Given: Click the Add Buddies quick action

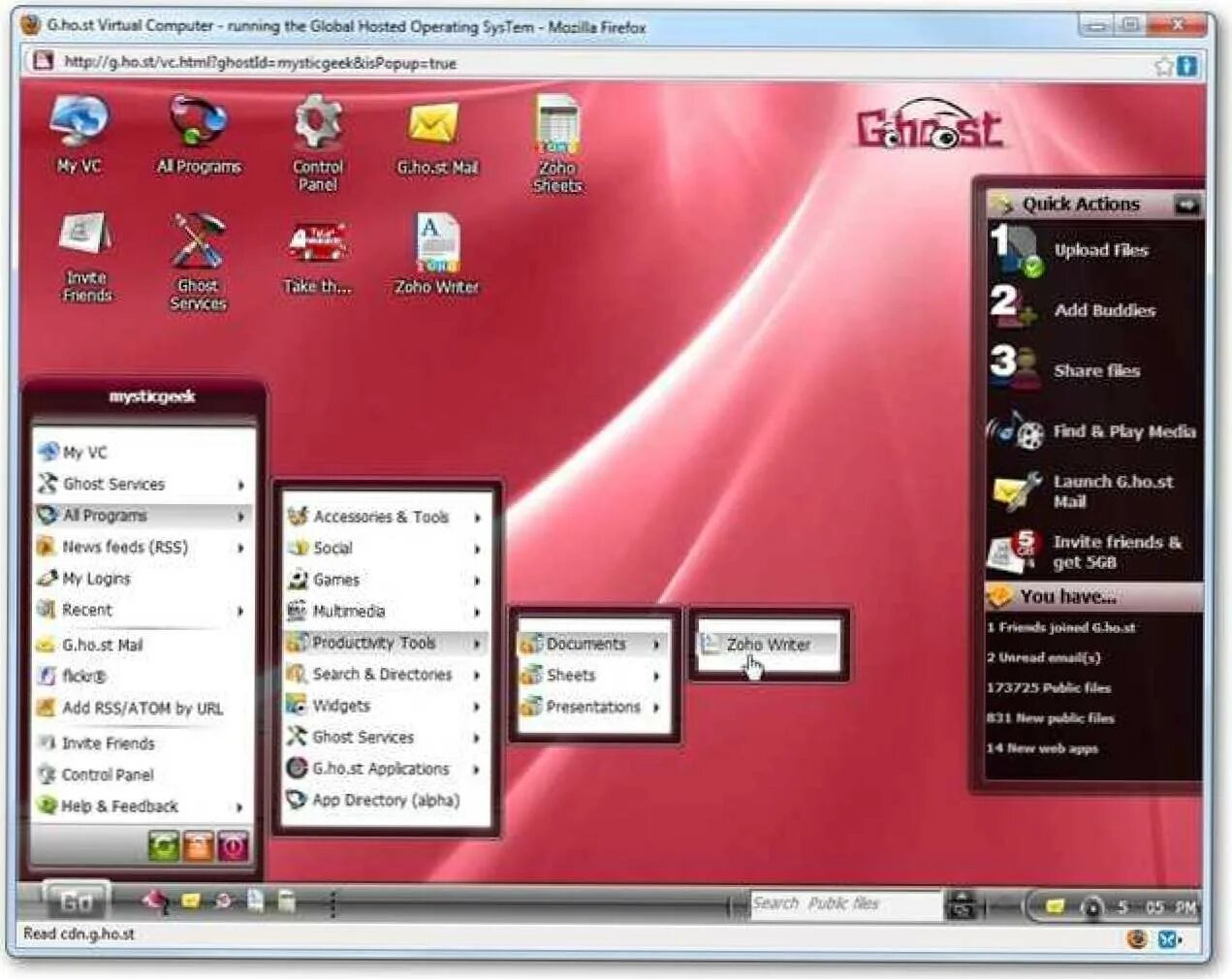Looking at the screenshot, I should point(1073,309).
